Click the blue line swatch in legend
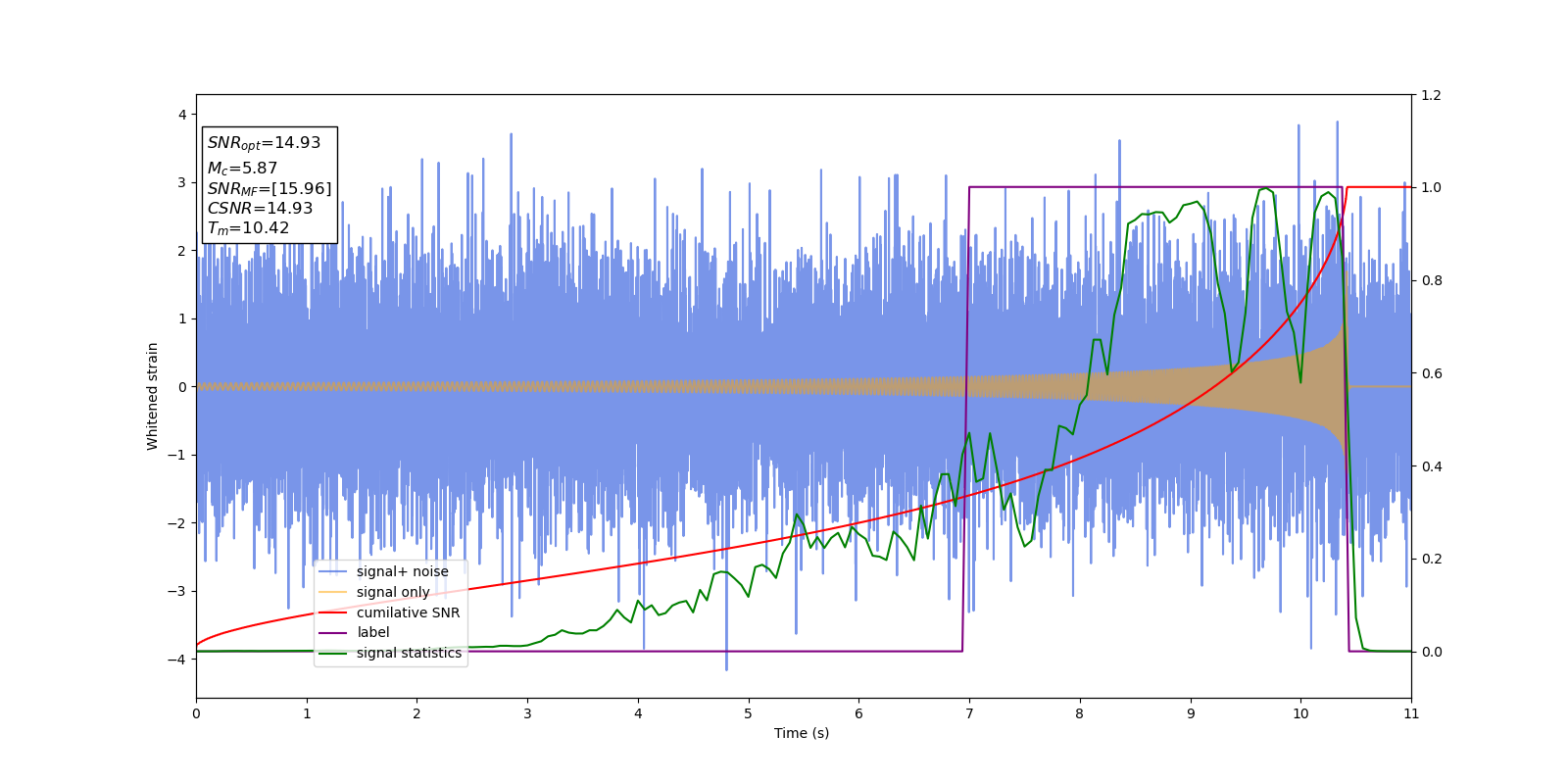 (333, 572)
